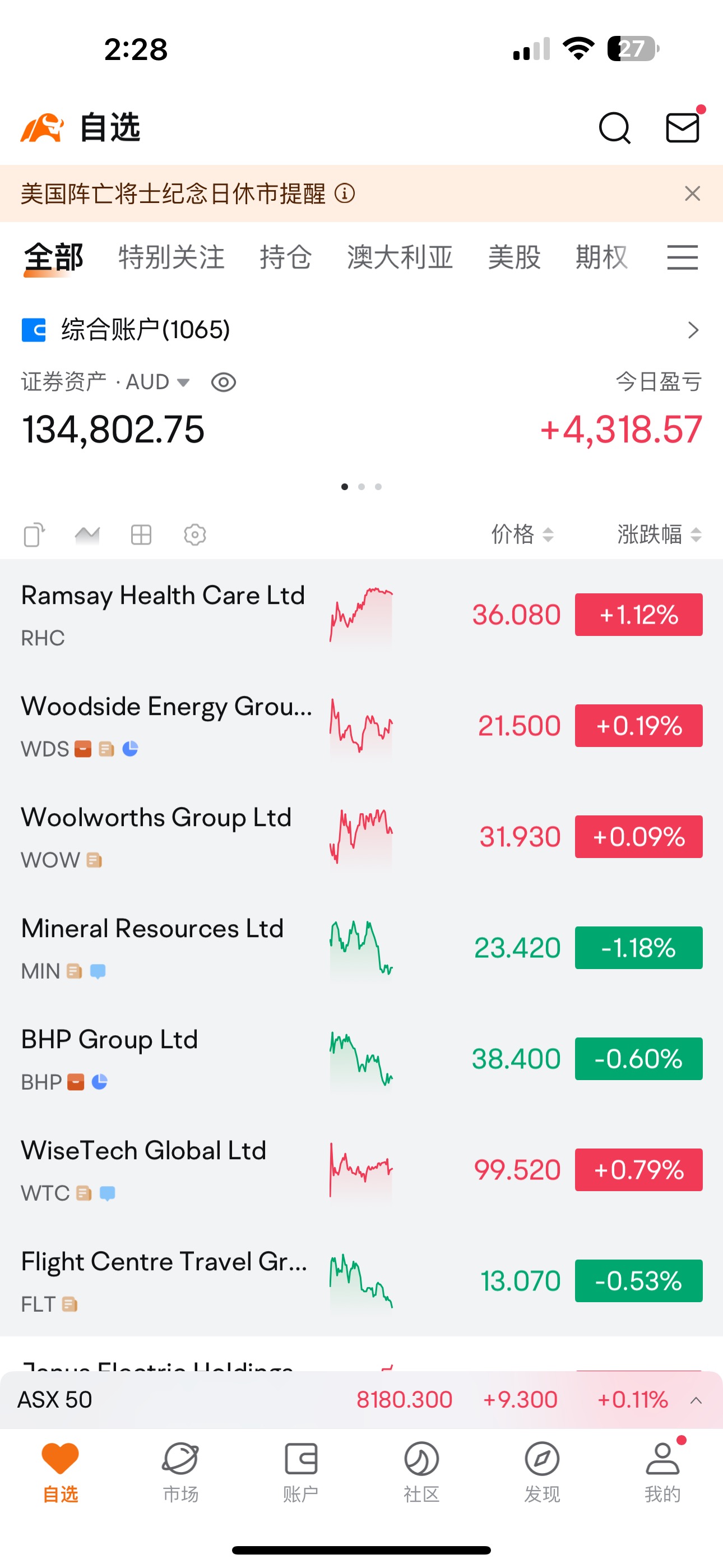Switch to mini chart view icon
The height and width of the screenshot is (1568, 723).
(x=87, y=534)
